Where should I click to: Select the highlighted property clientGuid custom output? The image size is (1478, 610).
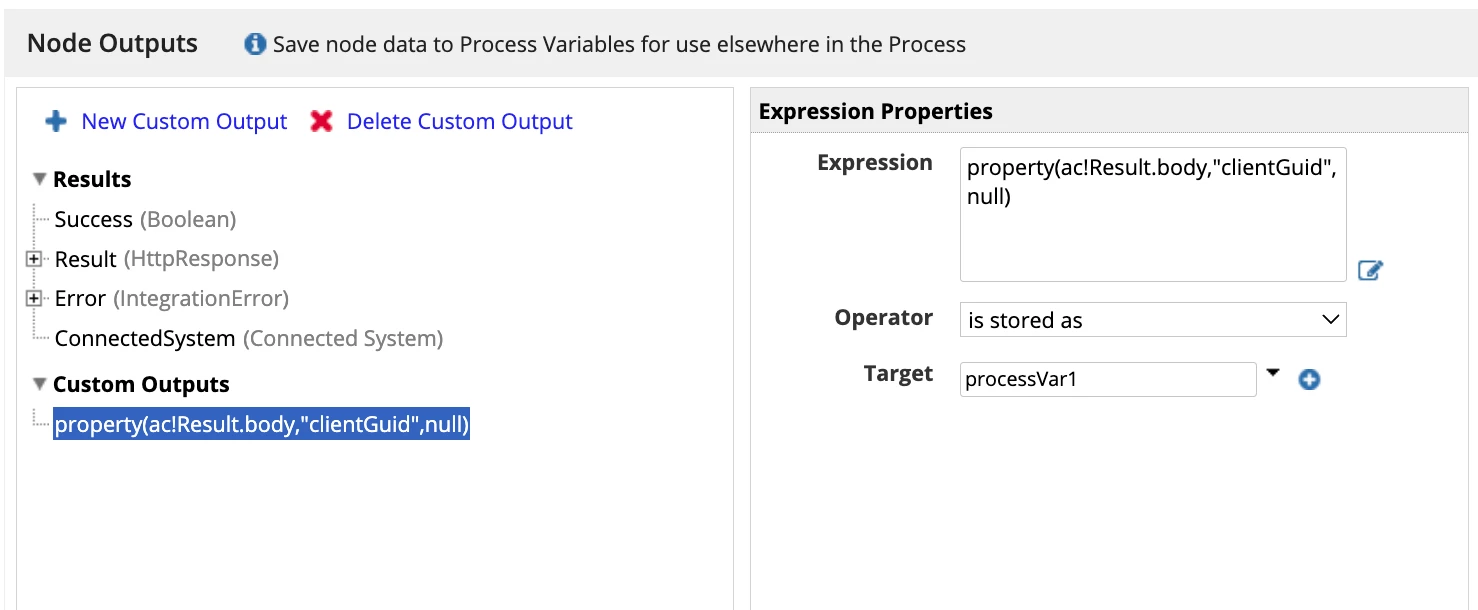(x=262, y=425)
